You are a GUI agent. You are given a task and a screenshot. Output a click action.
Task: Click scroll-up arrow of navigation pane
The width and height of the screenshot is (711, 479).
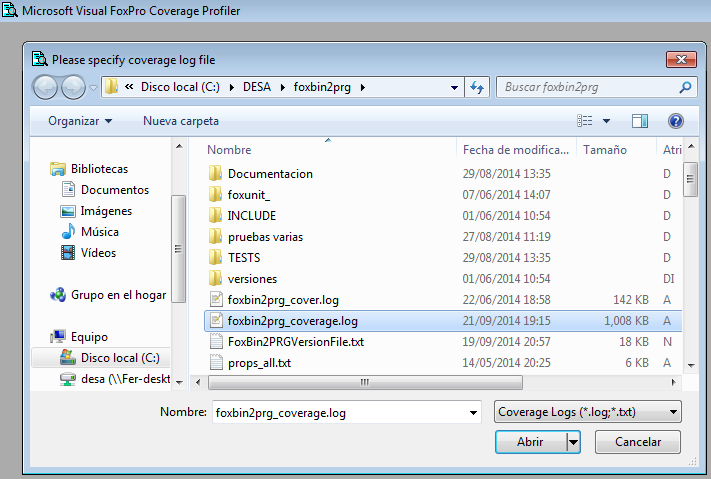179,146
